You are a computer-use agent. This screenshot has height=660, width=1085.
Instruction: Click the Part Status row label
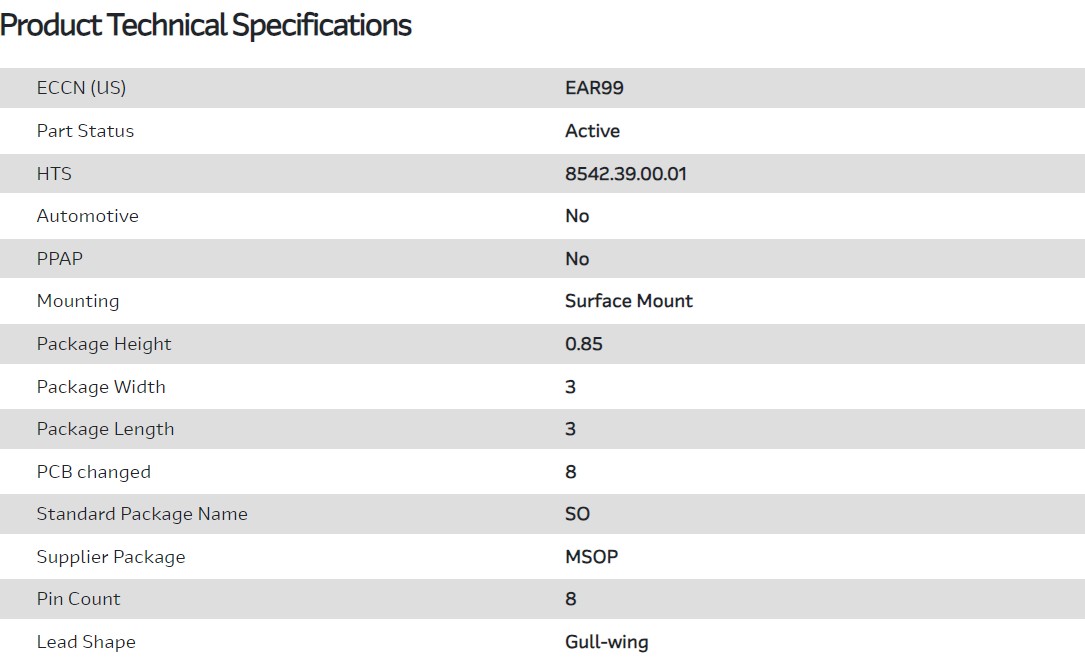click(x=85, y=131)
